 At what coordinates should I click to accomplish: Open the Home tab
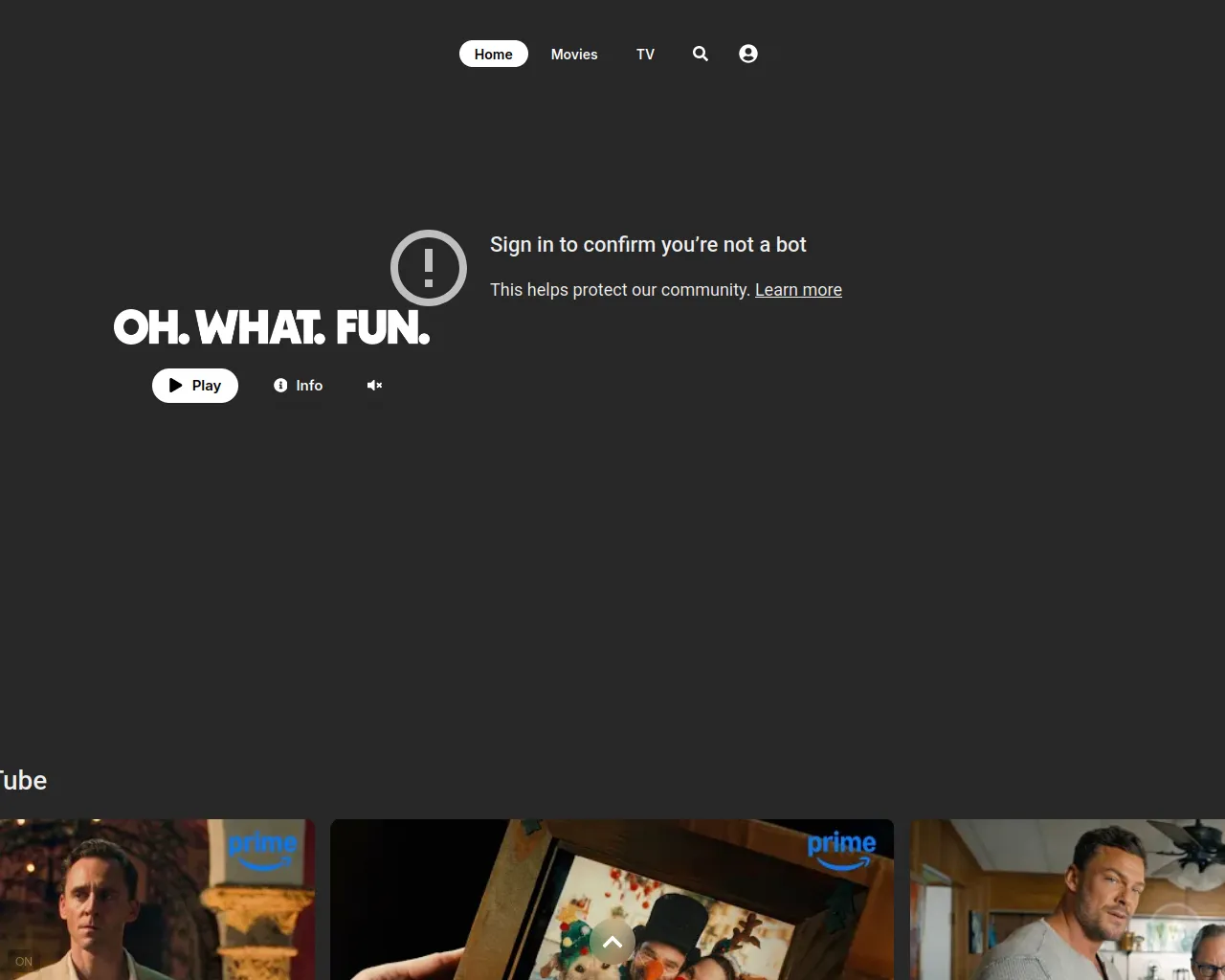(x=493, y=54)
